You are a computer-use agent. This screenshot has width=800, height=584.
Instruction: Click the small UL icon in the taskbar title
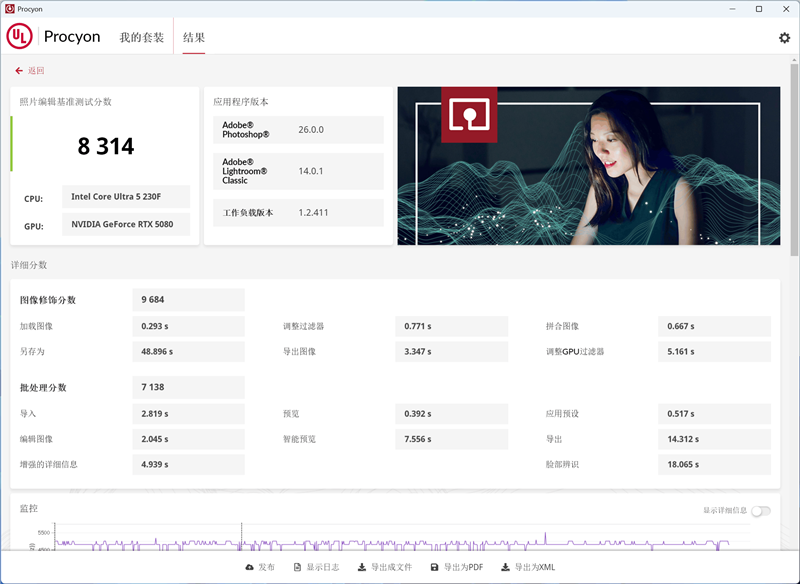[x=10, y=8]
